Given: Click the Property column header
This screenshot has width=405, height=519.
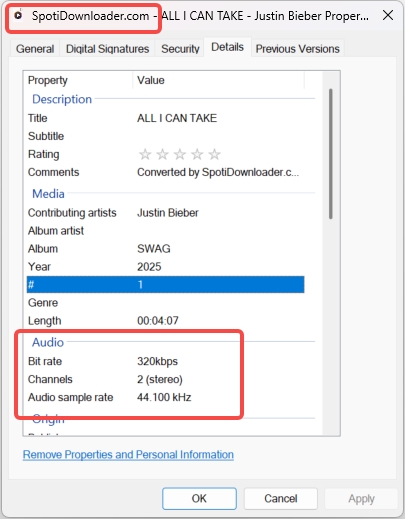Looking at the screenshot, I should (x=78, y=80).
